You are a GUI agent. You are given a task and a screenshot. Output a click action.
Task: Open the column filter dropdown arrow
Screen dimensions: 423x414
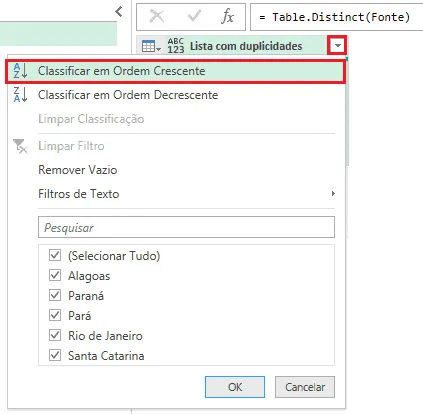pos(337,45)
